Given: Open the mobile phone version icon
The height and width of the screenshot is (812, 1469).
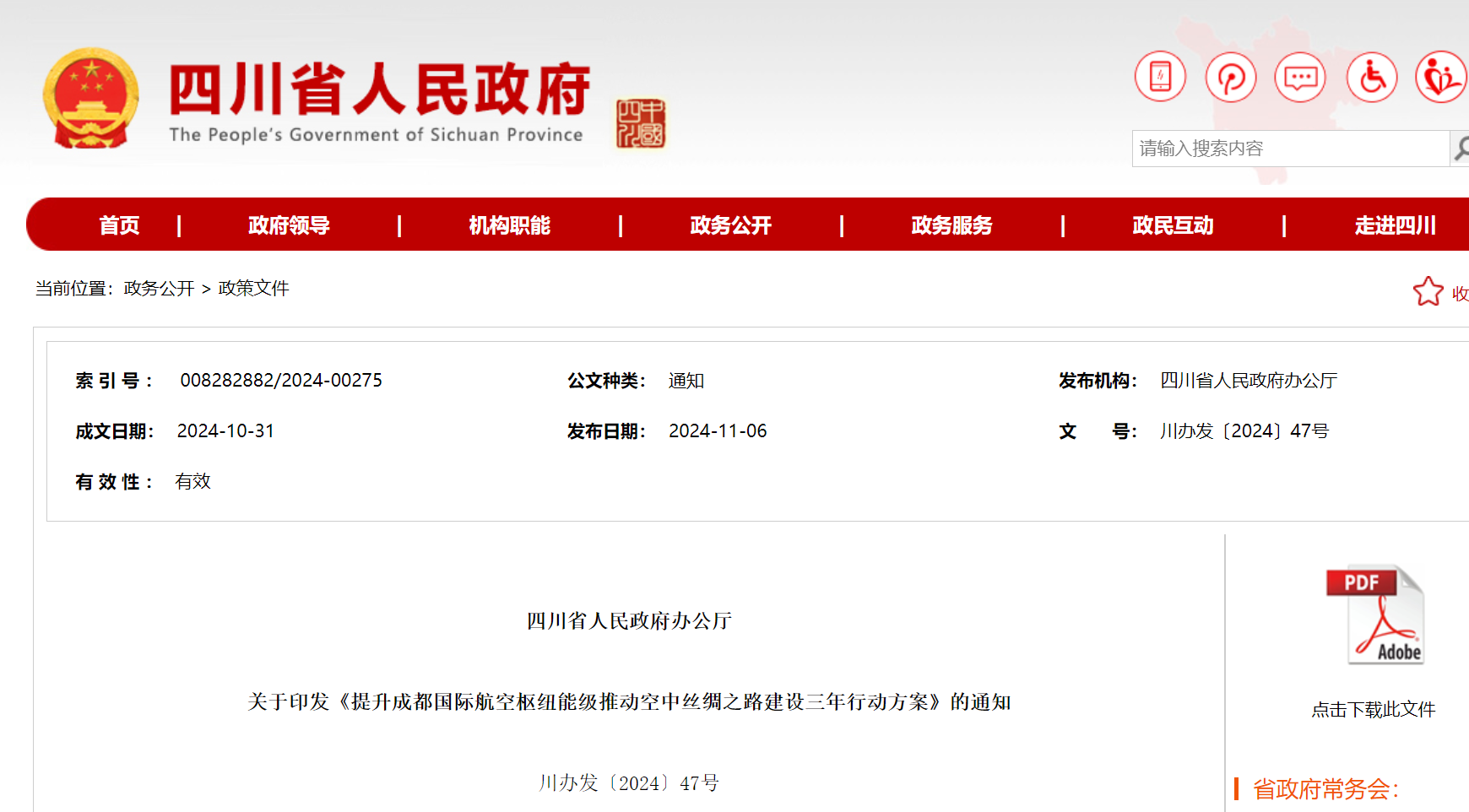Looking at the screenshot, I should click(x=1160, y=77).
